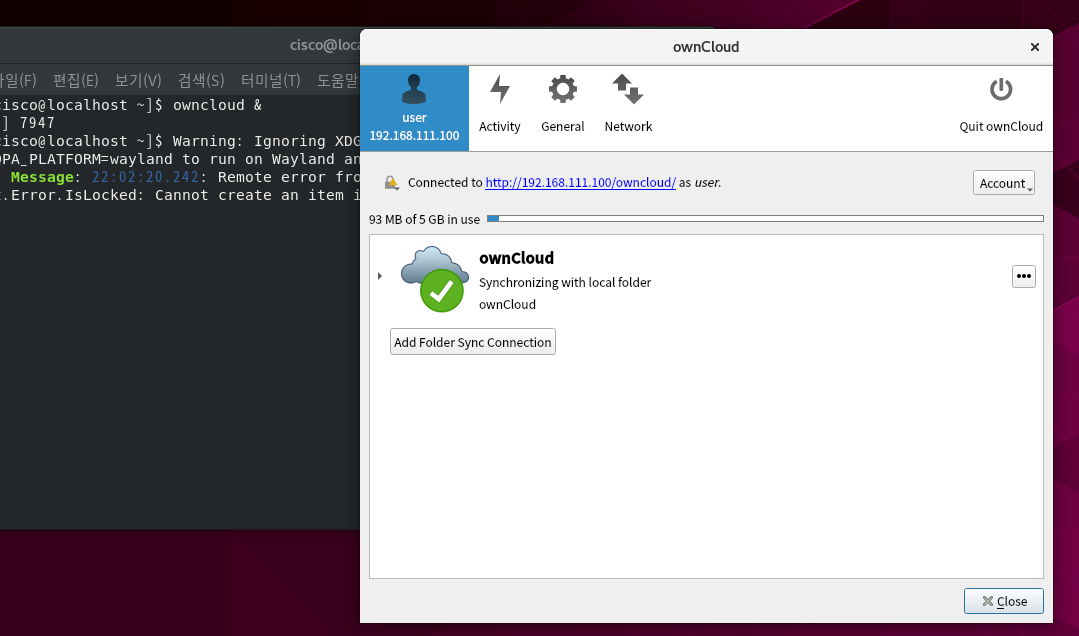Screen dimensions: 1079x636
Task: Click the Close button at bottom
Action: click(x=1003, y=601)
